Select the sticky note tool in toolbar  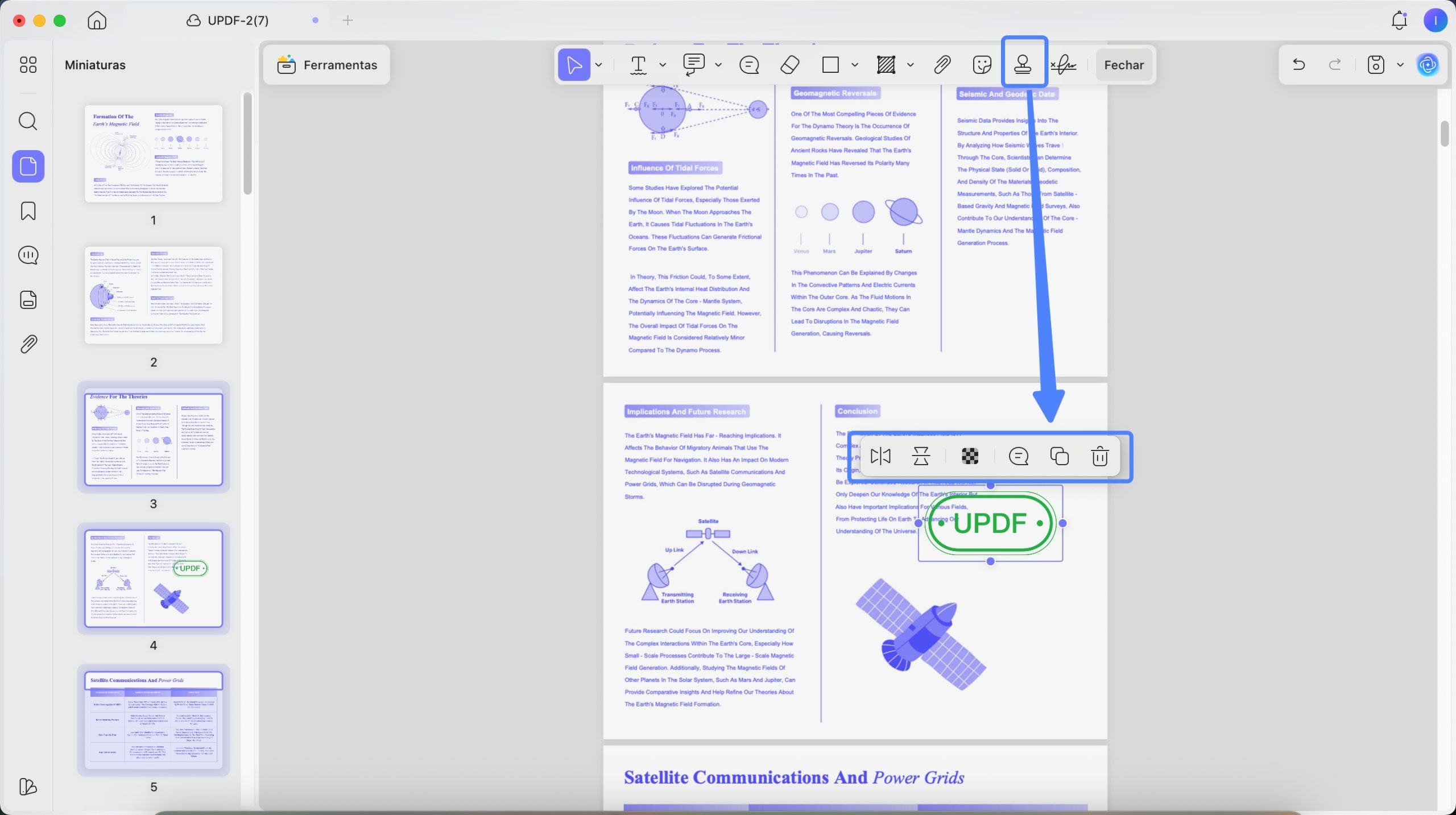tap(749, 65)
